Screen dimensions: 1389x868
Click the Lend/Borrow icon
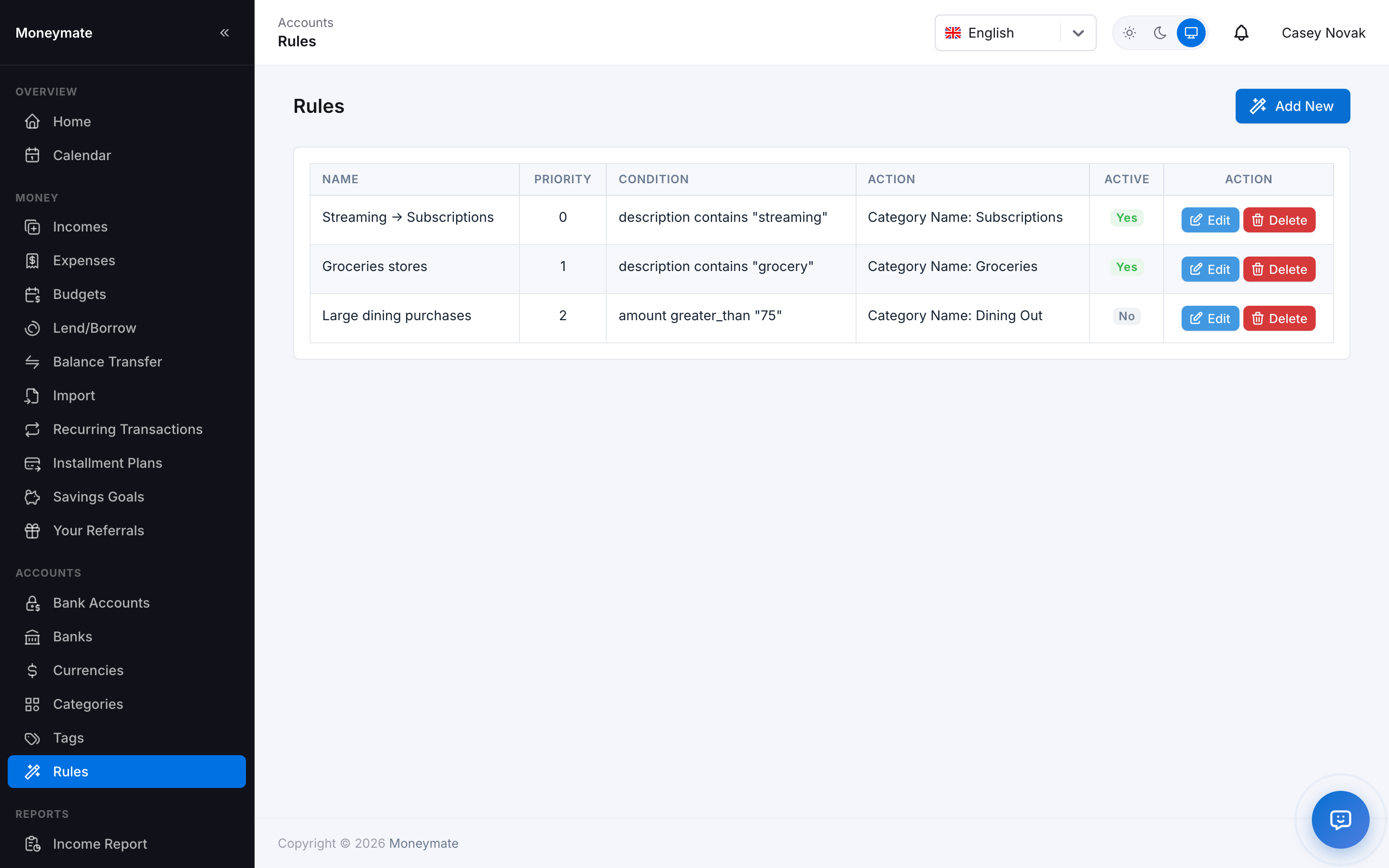[x=33, y=328]
